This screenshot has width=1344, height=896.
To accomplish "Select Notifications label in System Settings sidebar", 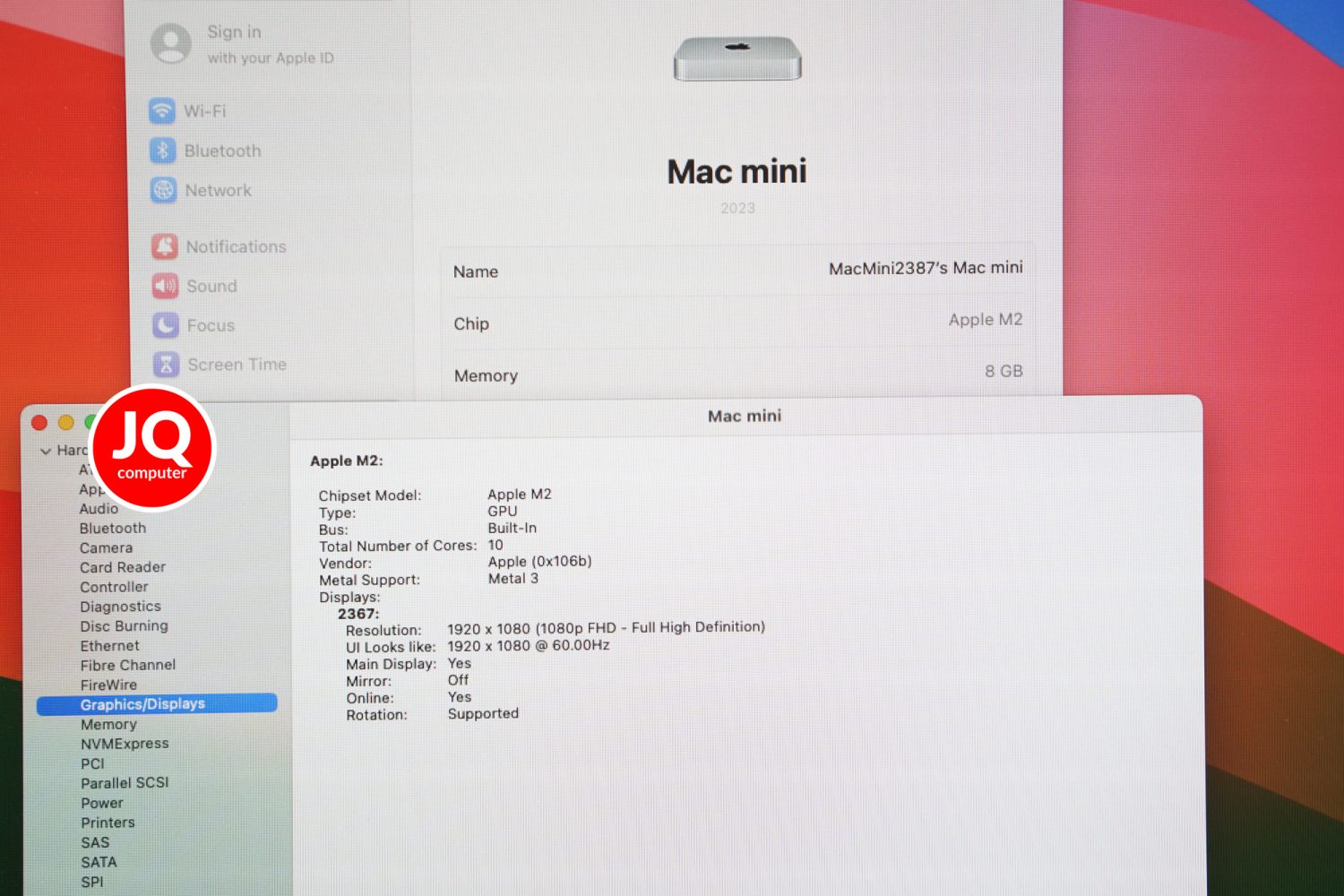I will 237,246.
